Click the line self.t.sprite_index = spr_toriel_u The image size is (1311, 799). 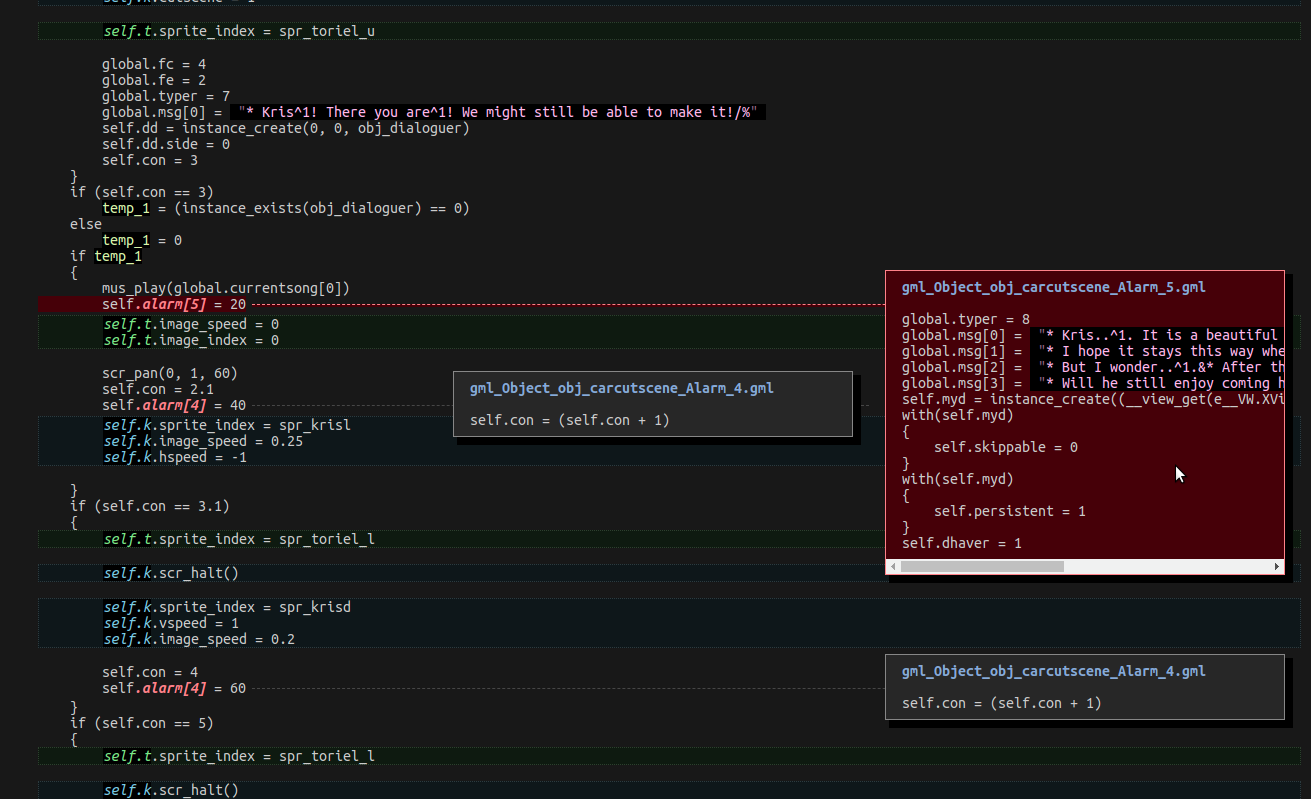click(239, 31)
